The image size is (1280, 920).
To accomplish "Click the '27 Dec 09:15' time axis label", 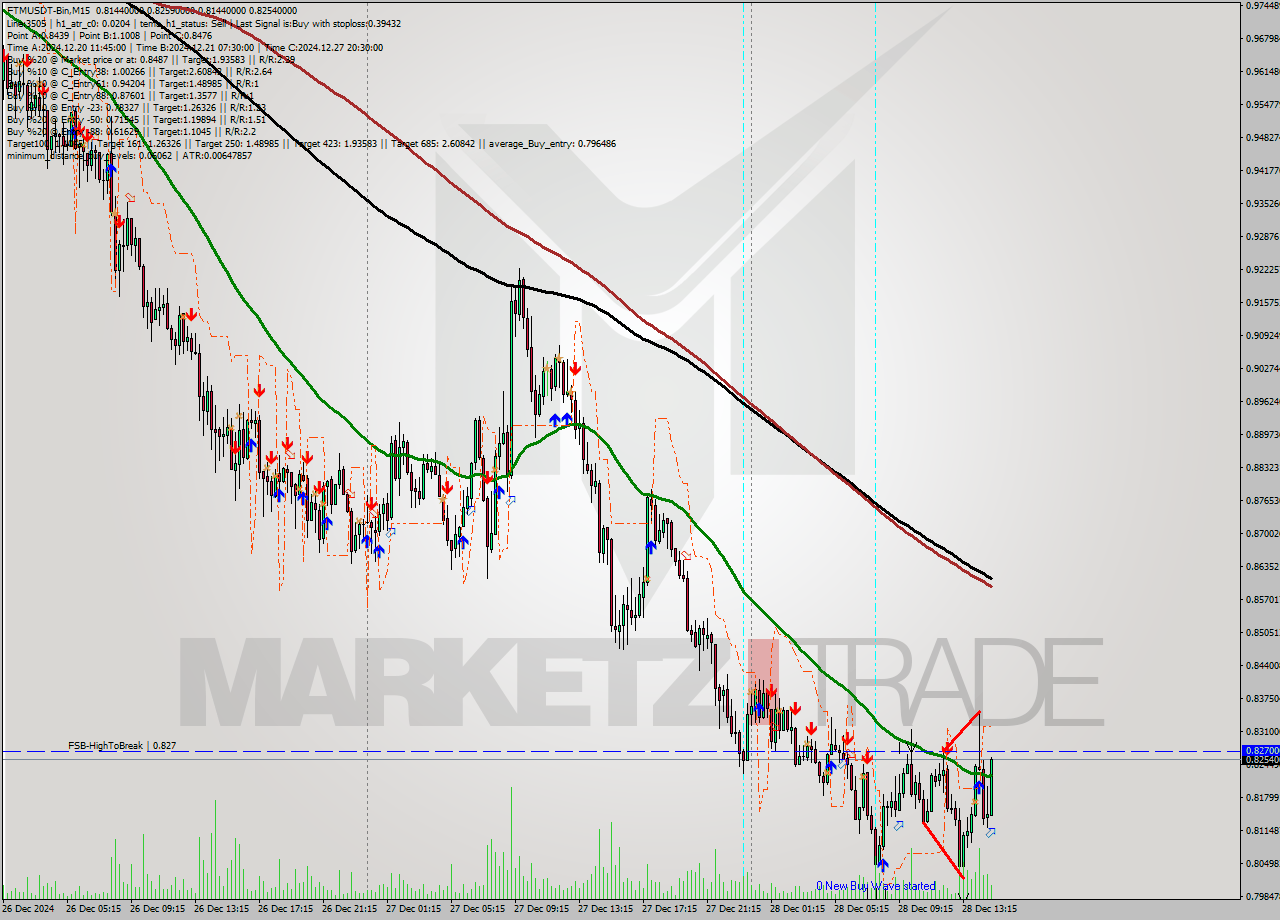I will [x=541, y=909].
